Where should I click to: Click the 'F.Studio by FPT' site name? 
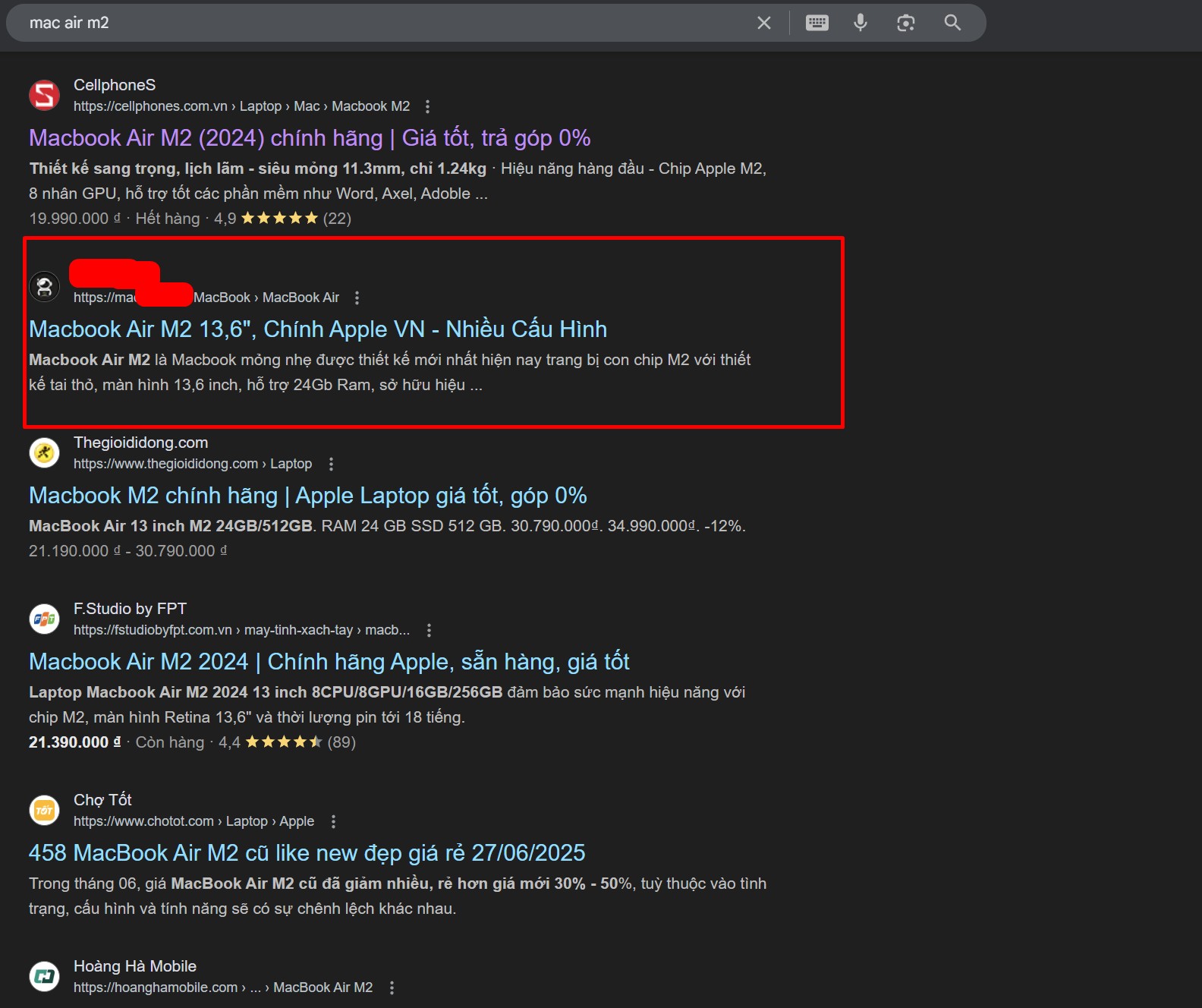pyautogui.click(x=130, y=609)
